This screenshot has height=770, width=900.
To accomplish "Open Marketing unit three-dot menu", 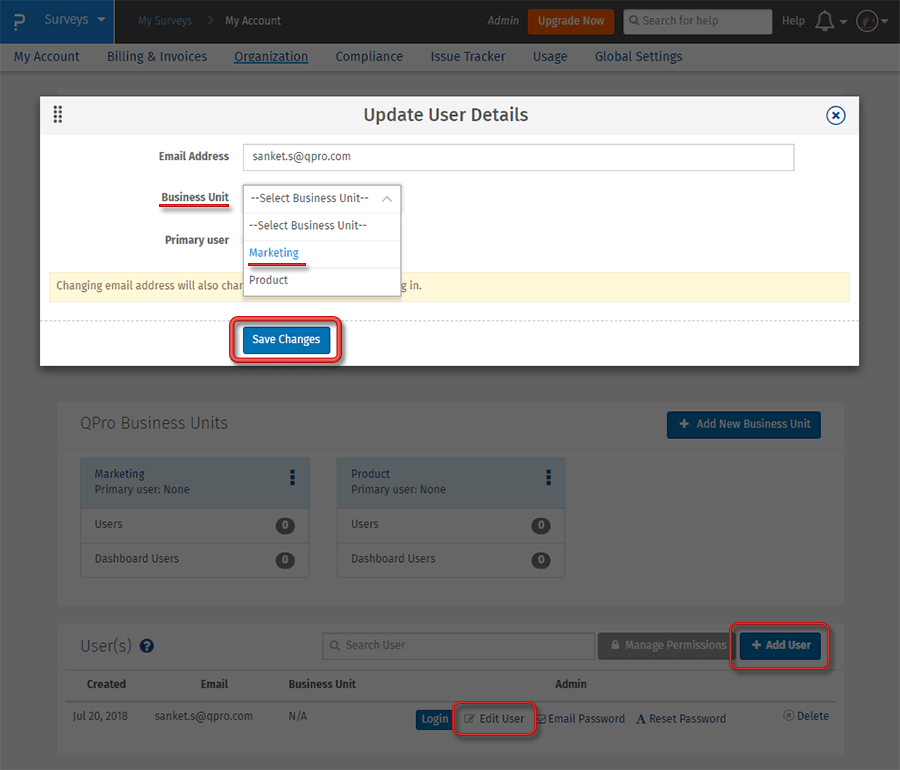I will pyautogui.click(x=292, y=477).
